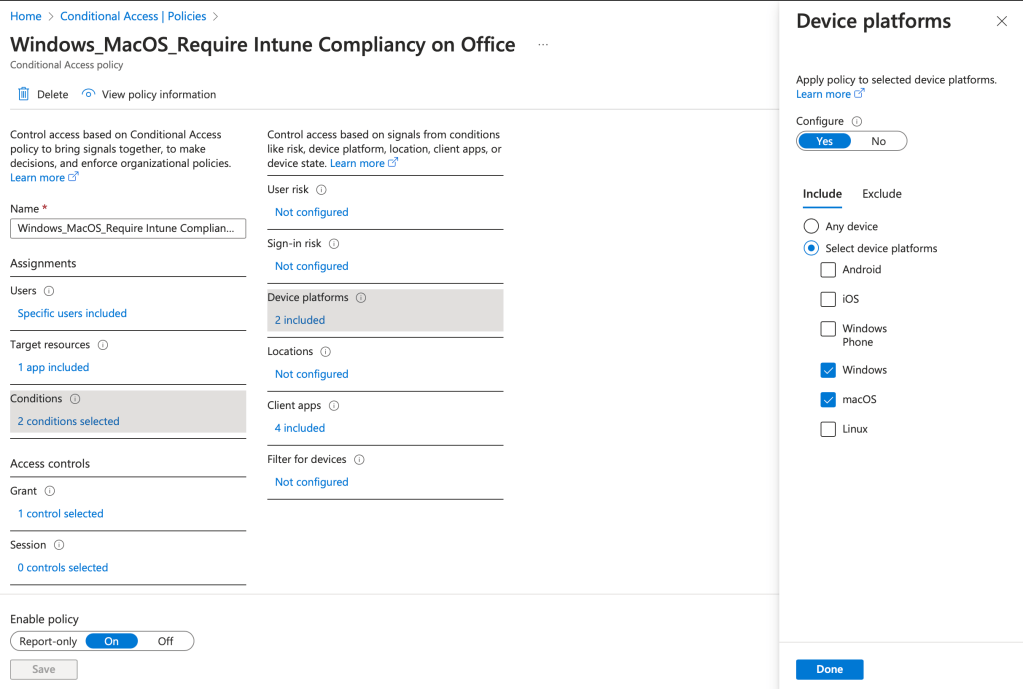Click info icon beside Device platforms
Screen dimensions: 1023x689
[361, 298]
